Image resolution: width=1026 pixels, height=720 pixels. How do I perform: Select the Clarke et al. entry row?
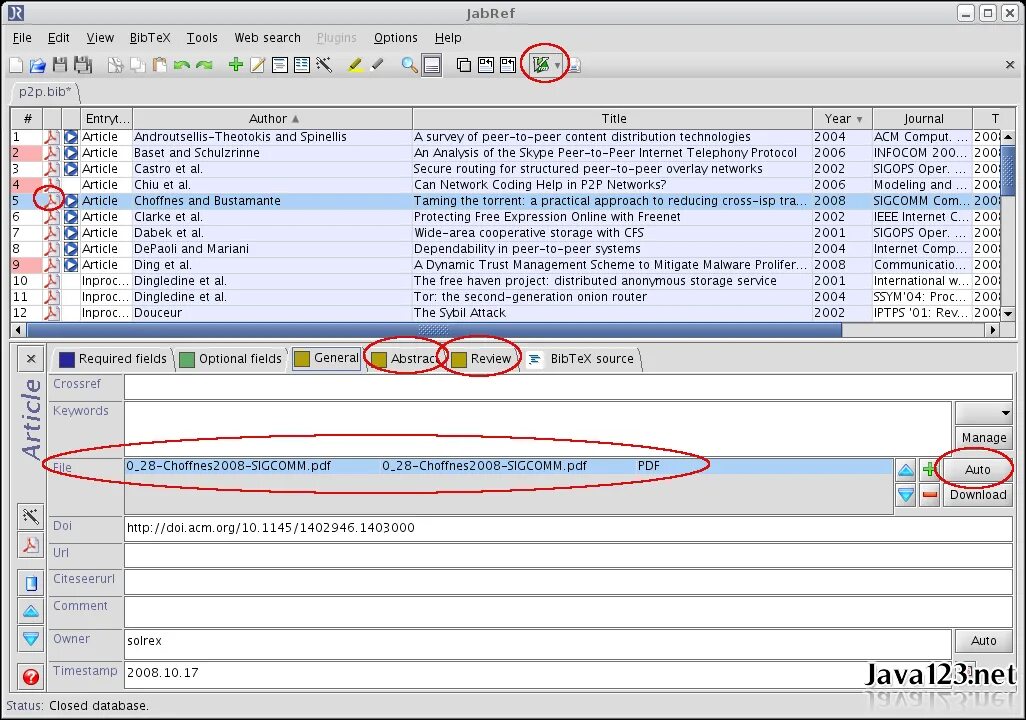(x=505, y=217)
